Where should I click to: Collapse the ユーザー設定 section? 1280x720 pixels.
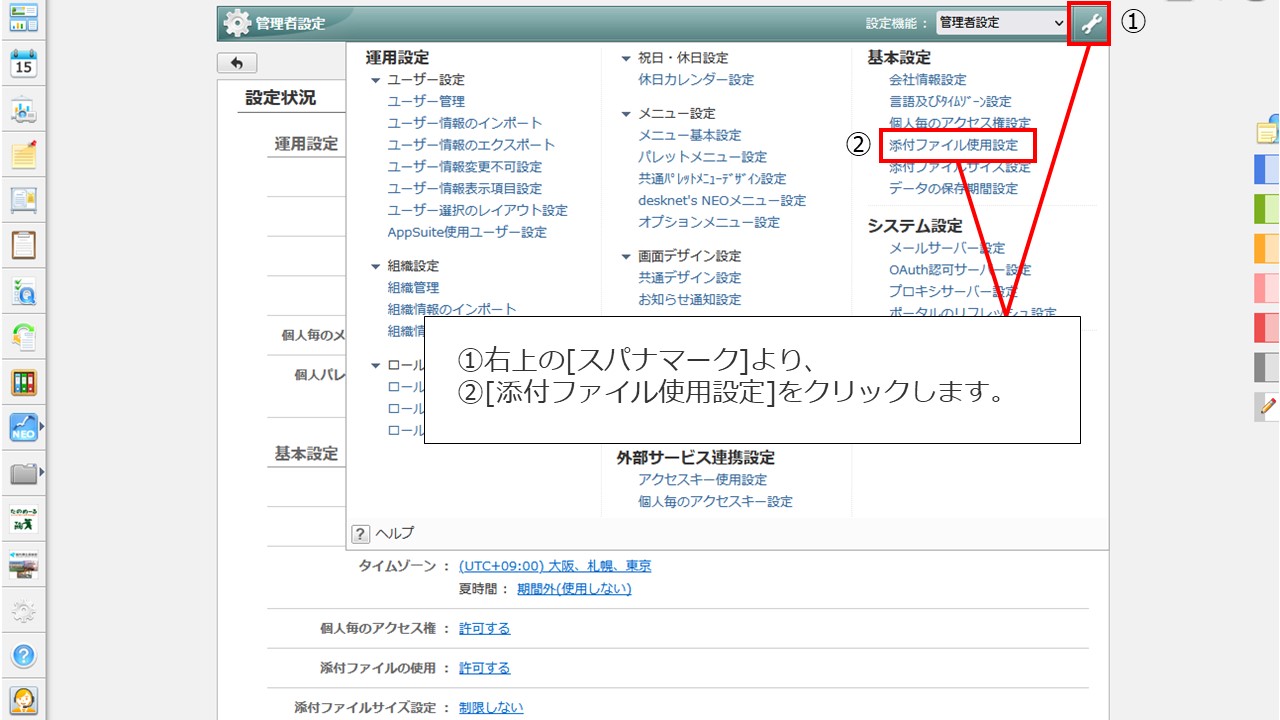(376, 80)
